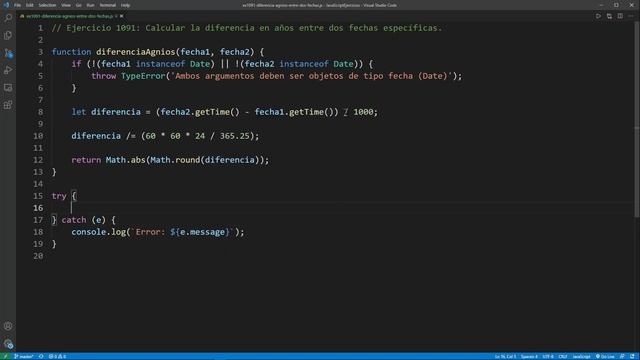Change CRLF end of line sequence
This screenshot has height=360, width=640.
[x=563, y=356]
